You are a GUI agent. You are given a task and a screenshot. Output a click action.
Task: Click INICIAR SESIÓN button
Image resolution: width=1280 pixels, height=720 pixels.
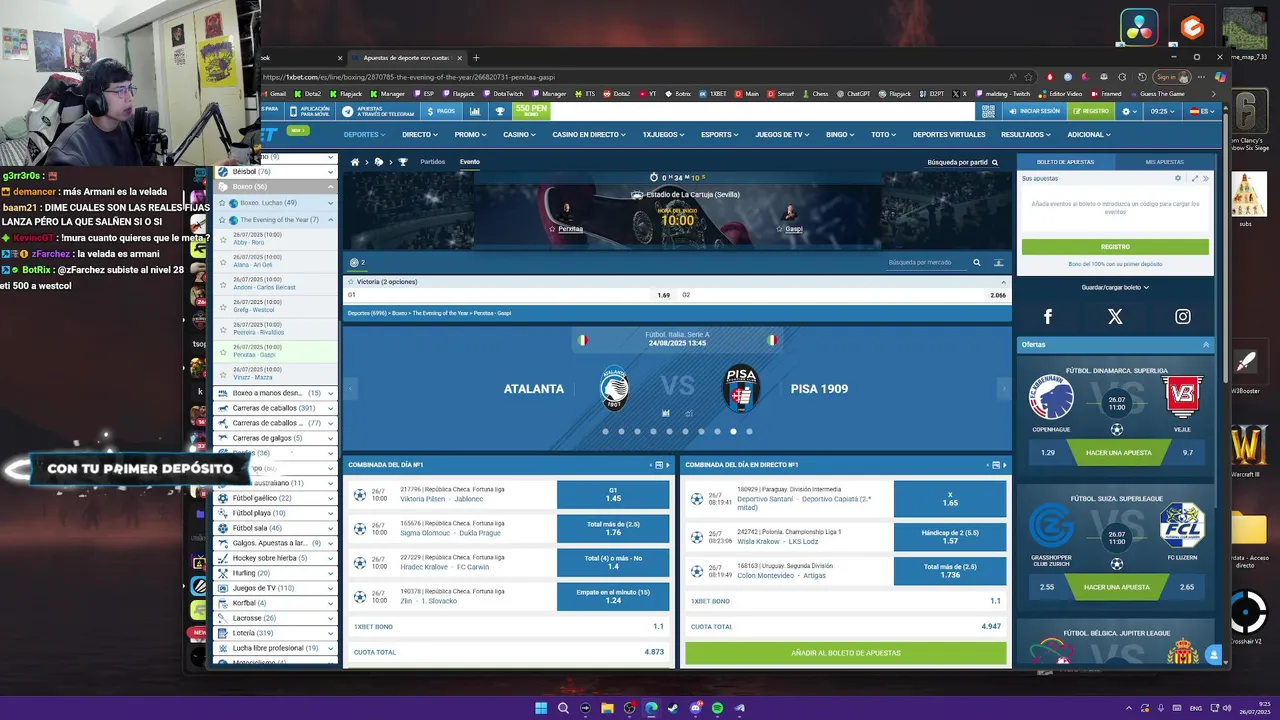tap(1034, 111)
